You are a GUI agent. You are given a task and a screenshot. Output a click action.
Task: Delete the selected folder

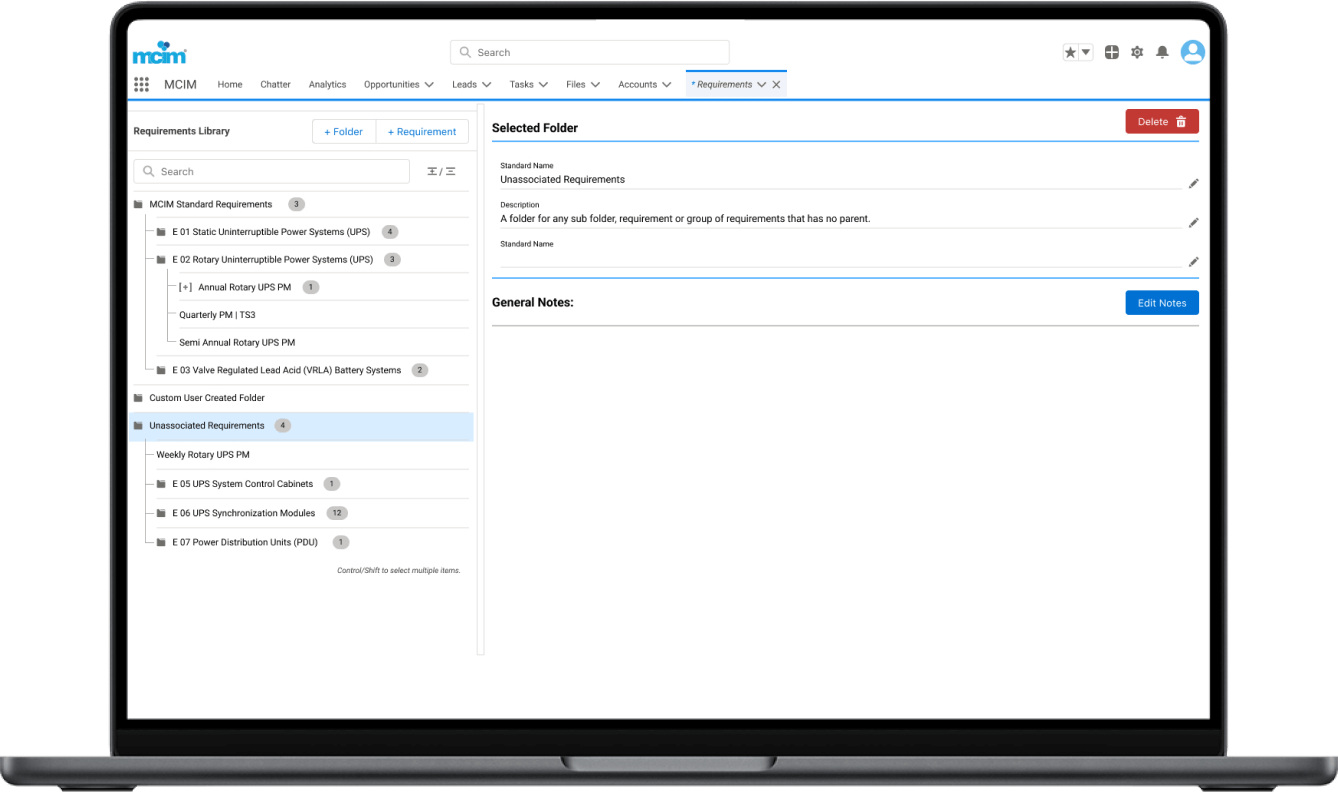point(1162,122)
